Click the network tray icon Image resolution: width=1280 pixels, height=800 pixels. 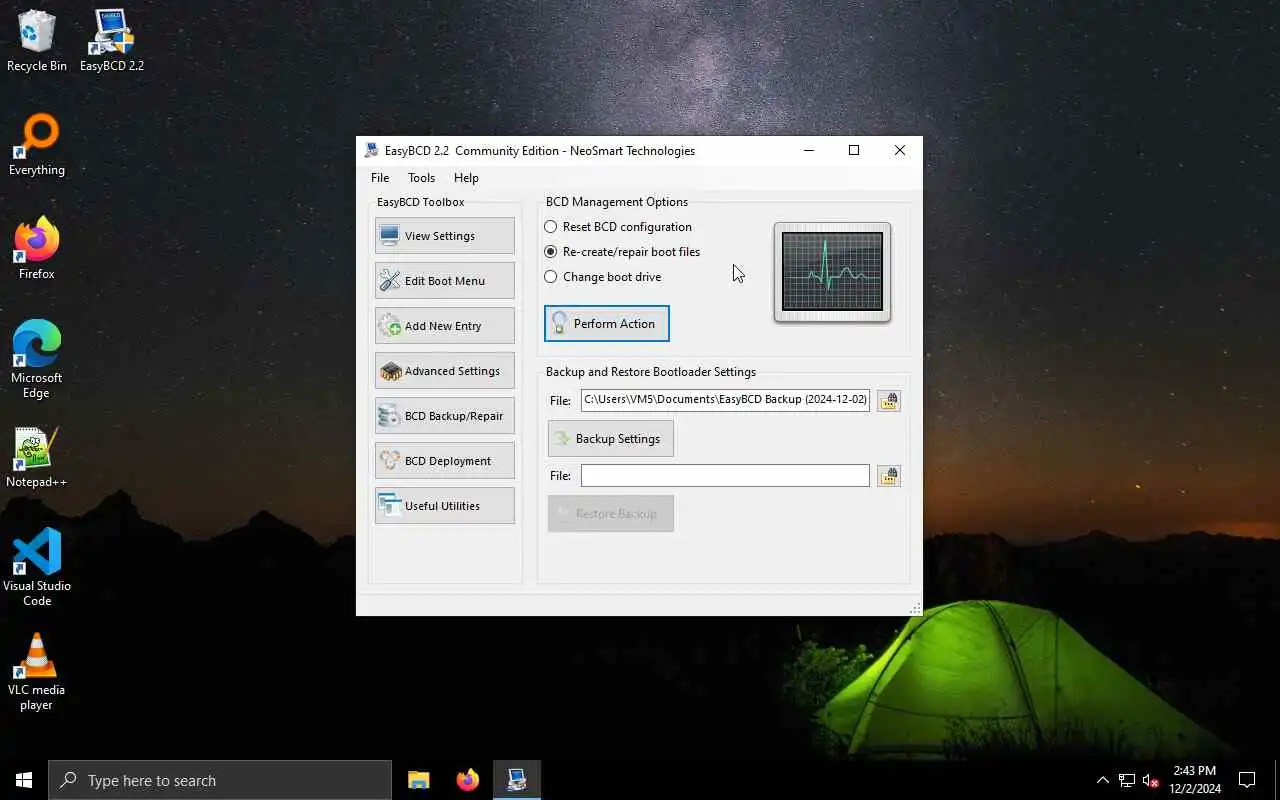click(1127, 780)
